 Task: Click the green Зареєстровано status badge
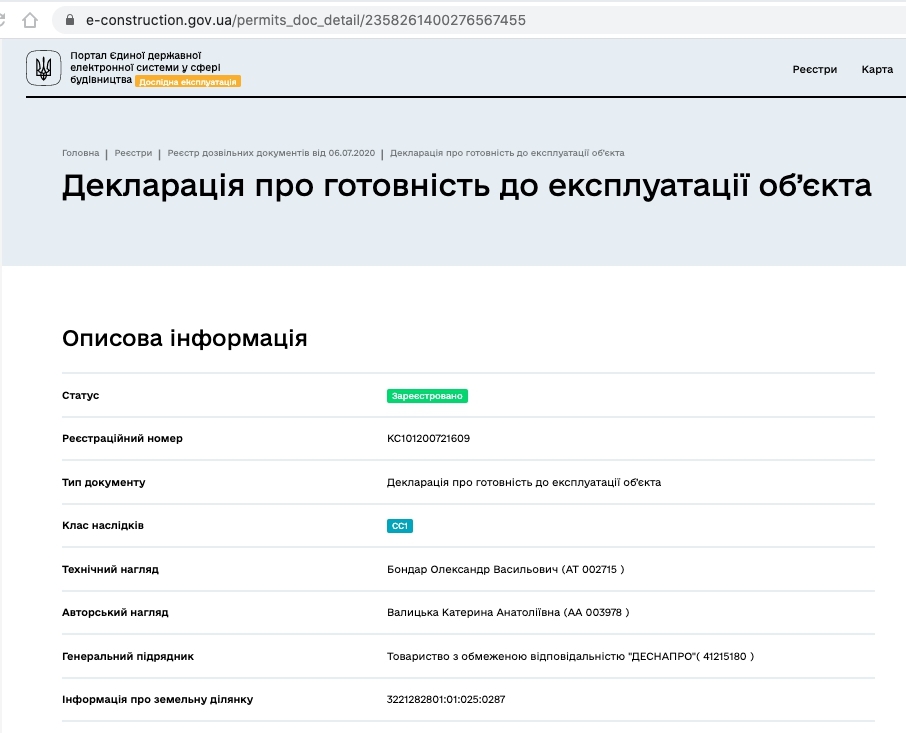[x=427, y=396]
